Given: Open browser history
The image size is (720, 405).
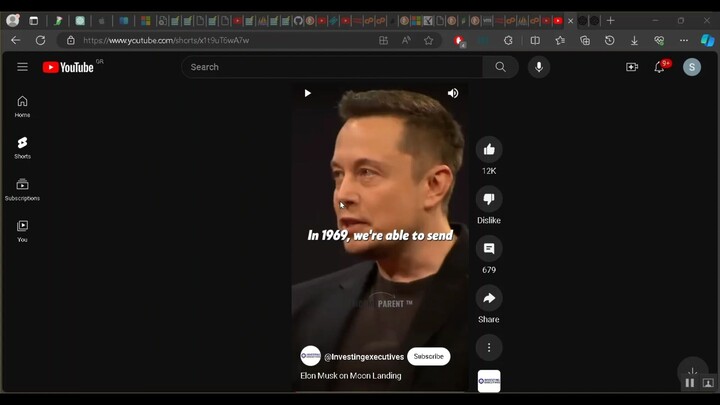Looking at the screenshot, I should click(609, 40).
